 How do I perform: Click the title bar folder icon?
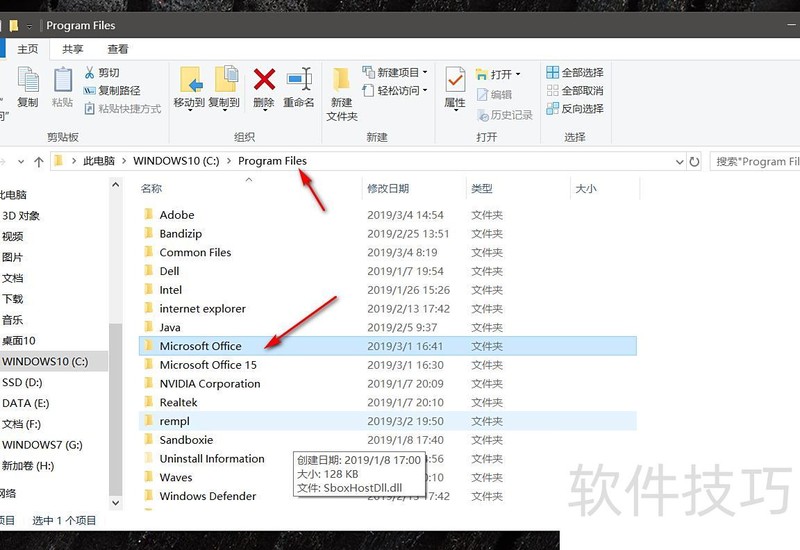pyautogui.click(x=14, y=25)
